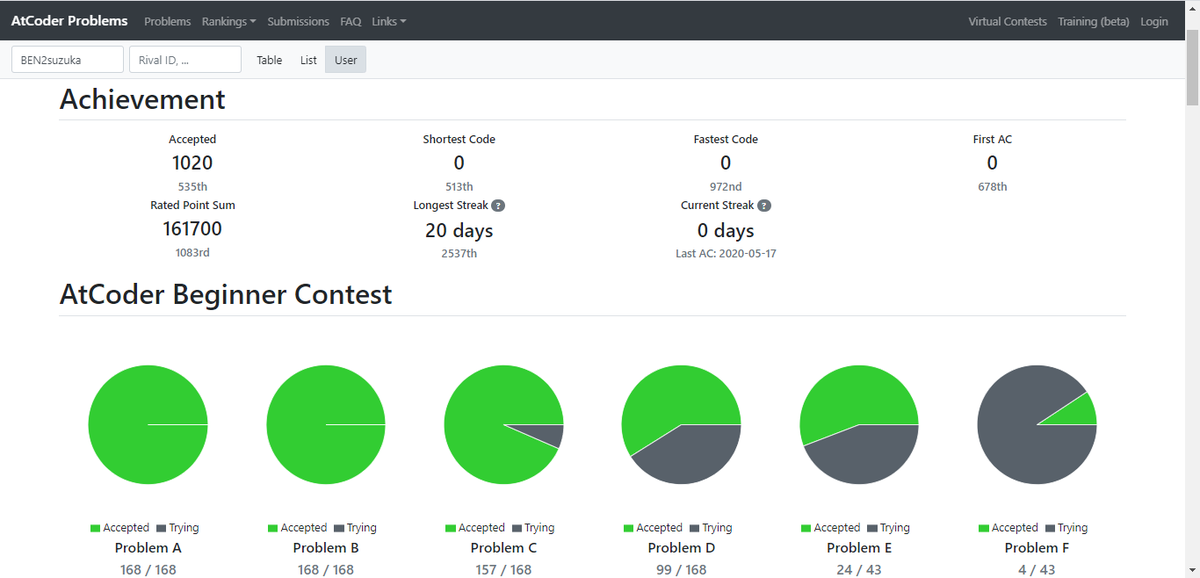Toggle Trying legend for Problem D chart

tap(710, 528)
